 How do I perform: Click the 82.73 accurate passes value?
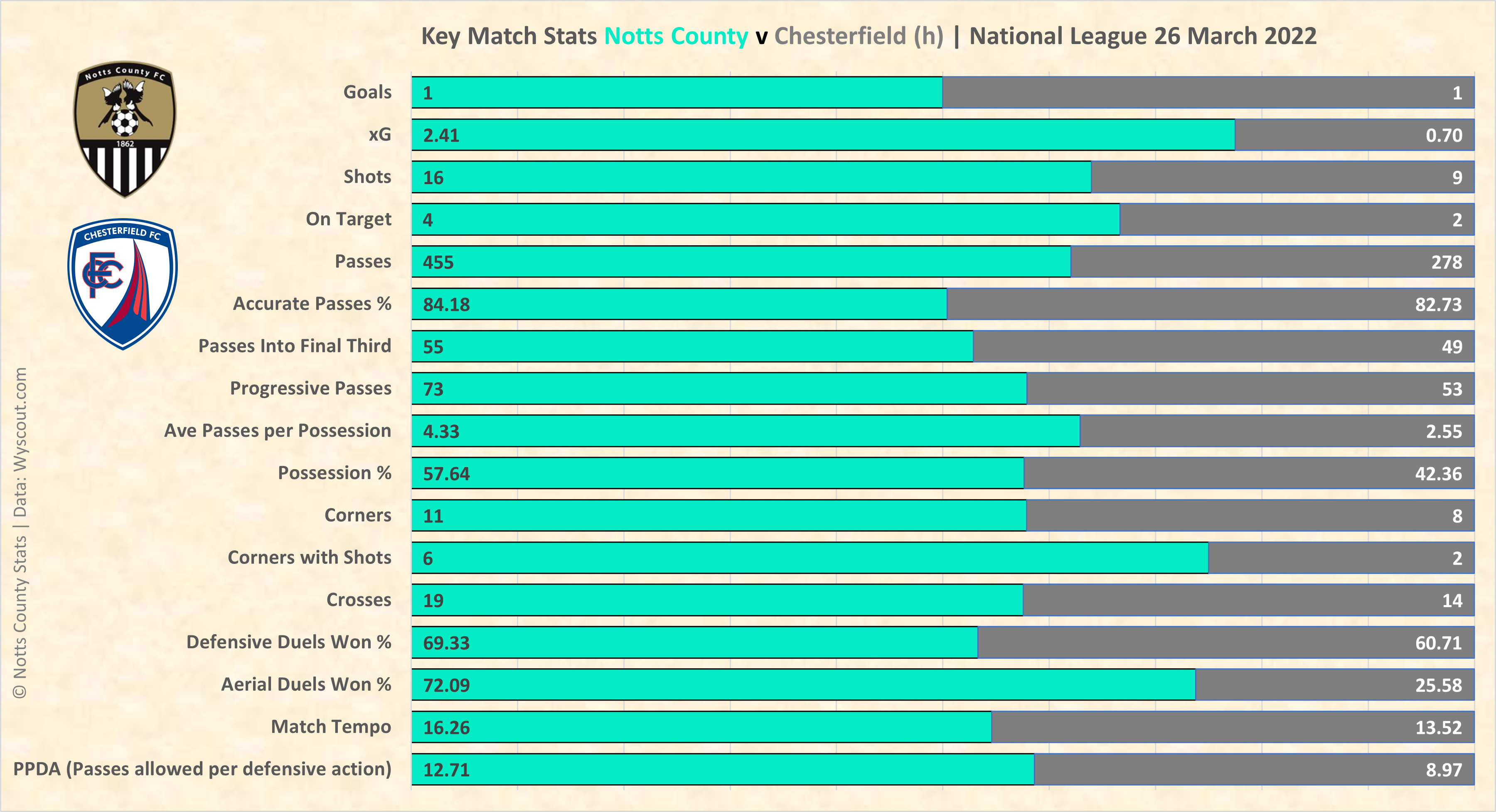pyautogui.click(x=1438, y=305)
